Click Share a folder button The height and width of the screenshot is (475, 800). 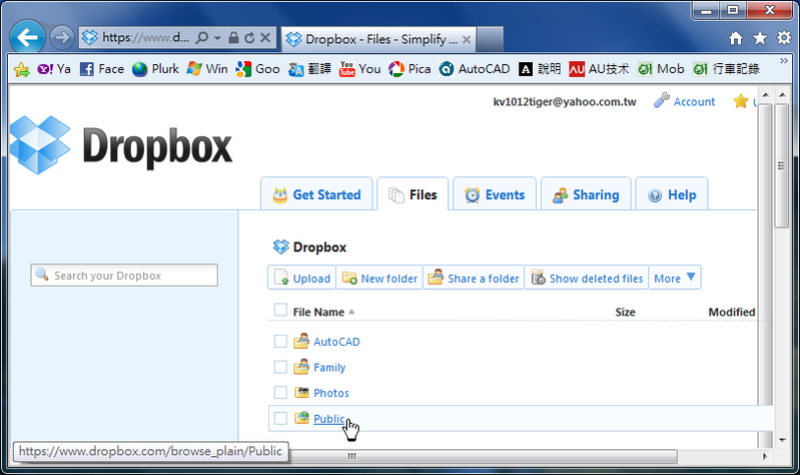tap(473, 278)
